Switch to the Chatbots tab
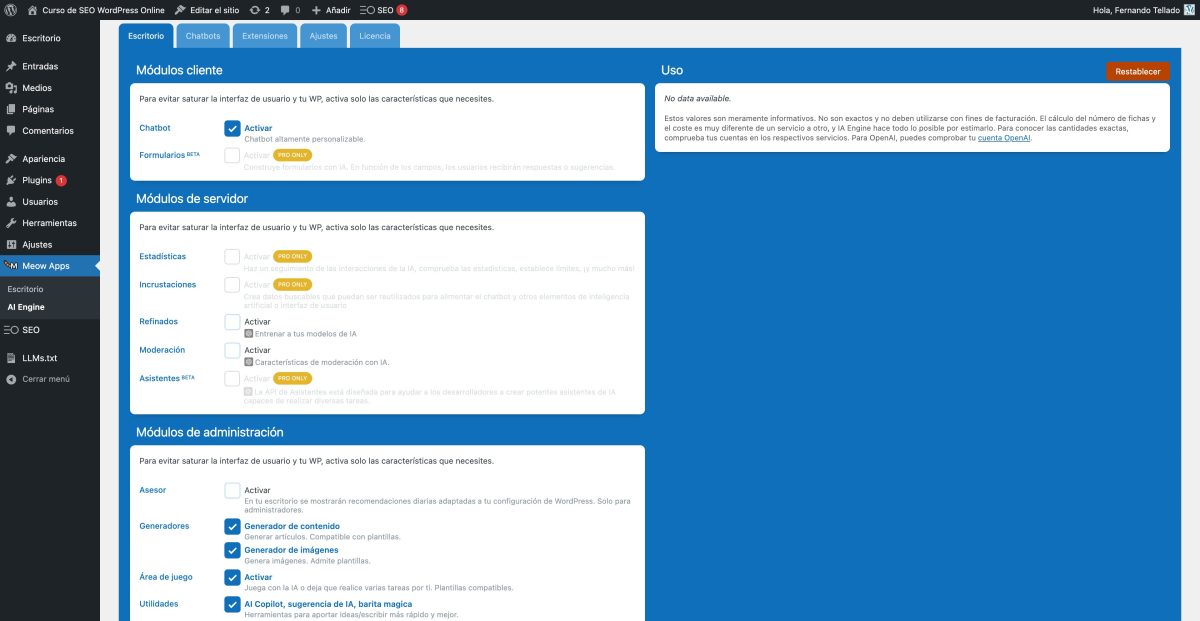This screenshot has width=1200, height=621. point(203,36)
